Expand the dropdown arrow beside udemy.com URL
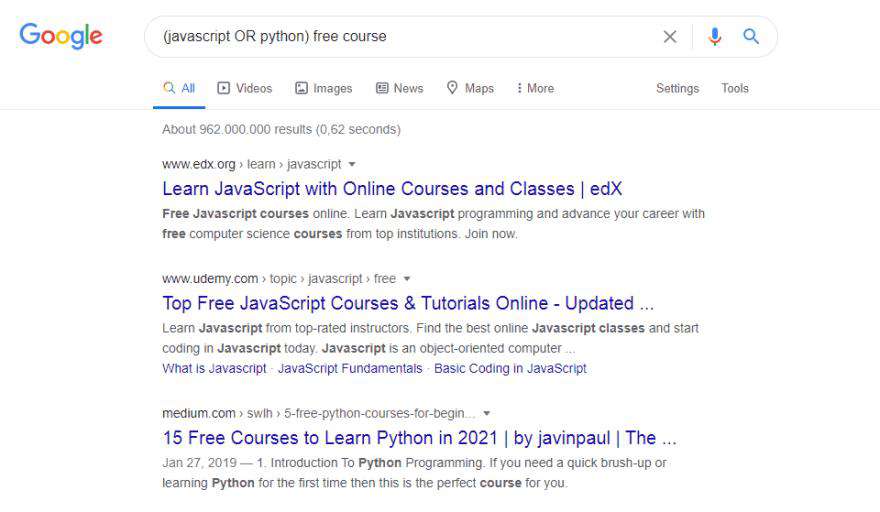This screenshot has width=880, height=512. (407, 279)
